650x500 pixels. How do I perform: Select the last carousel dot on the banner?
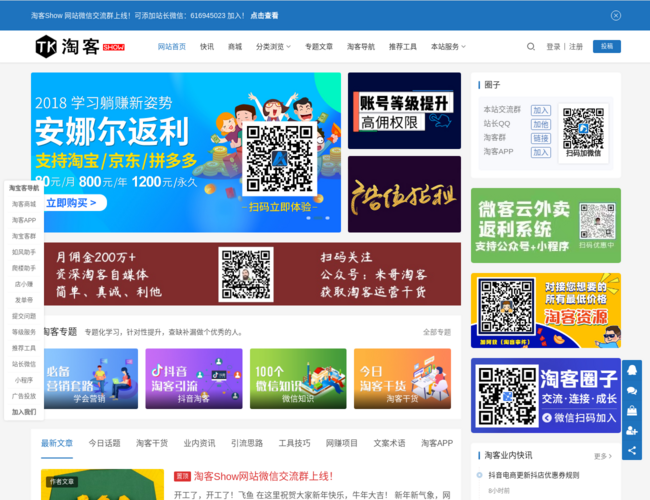[x=327, y=218]
